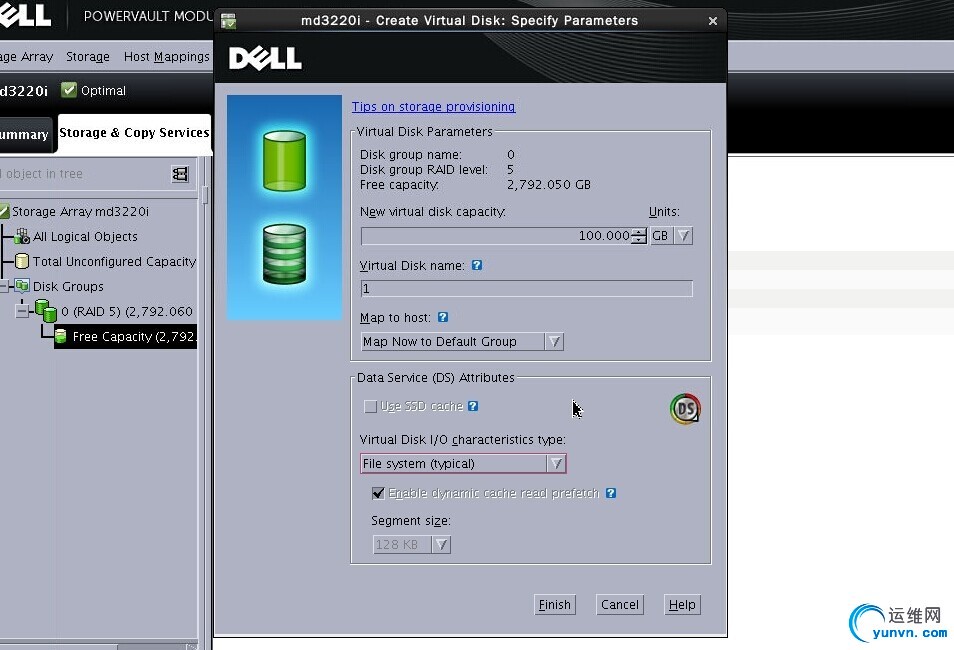954x650 pixels.
Task: Click the Optimal status text
Action: [x=103, y=91]
